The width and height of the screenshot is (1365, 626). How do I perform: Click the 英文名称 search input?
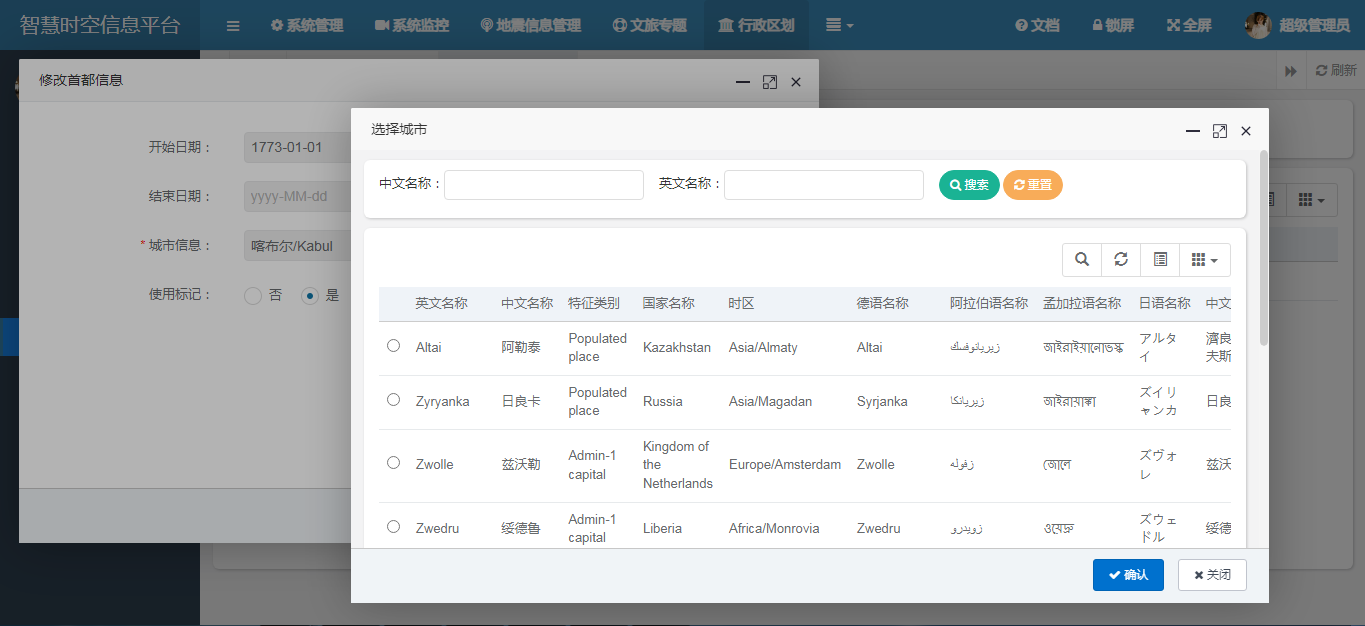point(824,185)
